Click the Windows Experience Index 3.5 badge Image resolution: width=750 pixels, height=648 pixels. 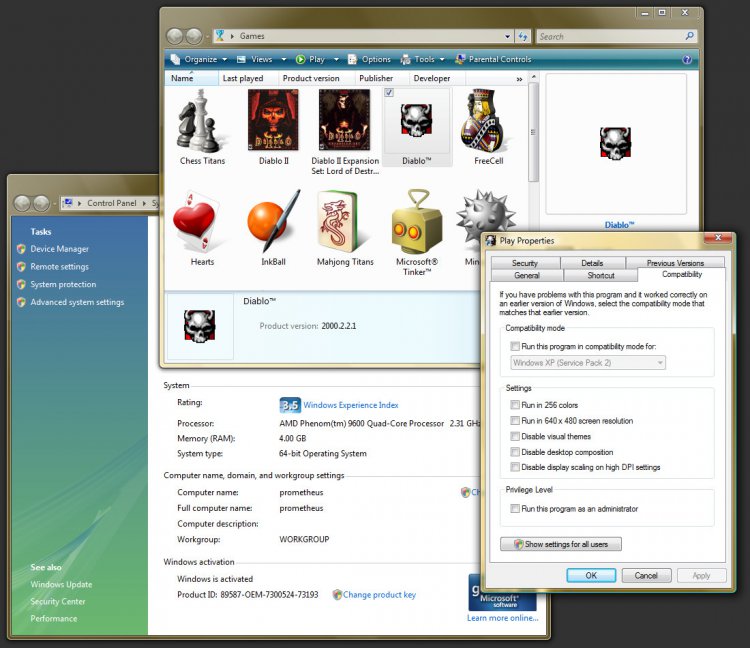pos(290,405)
